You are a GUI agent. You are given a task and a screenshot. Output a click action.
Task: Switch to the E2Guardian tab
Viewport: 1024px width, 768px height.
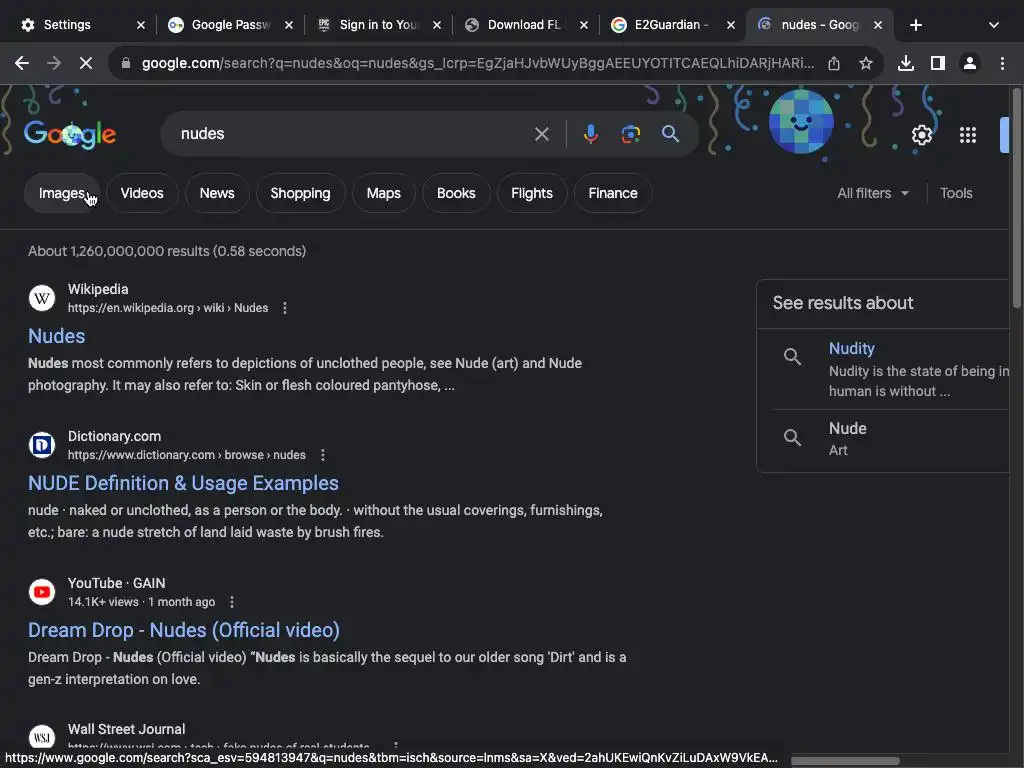tap(672, 25)
